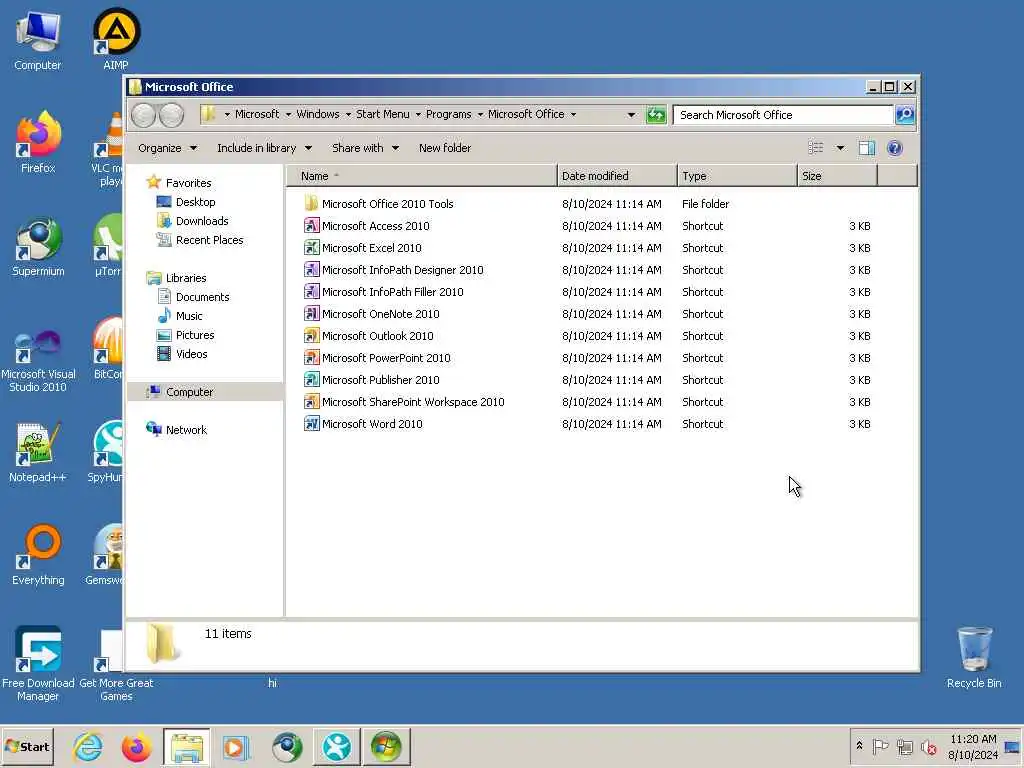Click the Explorer Back navigation button
This screenshot has width=1024, height=768.
click(143, 115)
